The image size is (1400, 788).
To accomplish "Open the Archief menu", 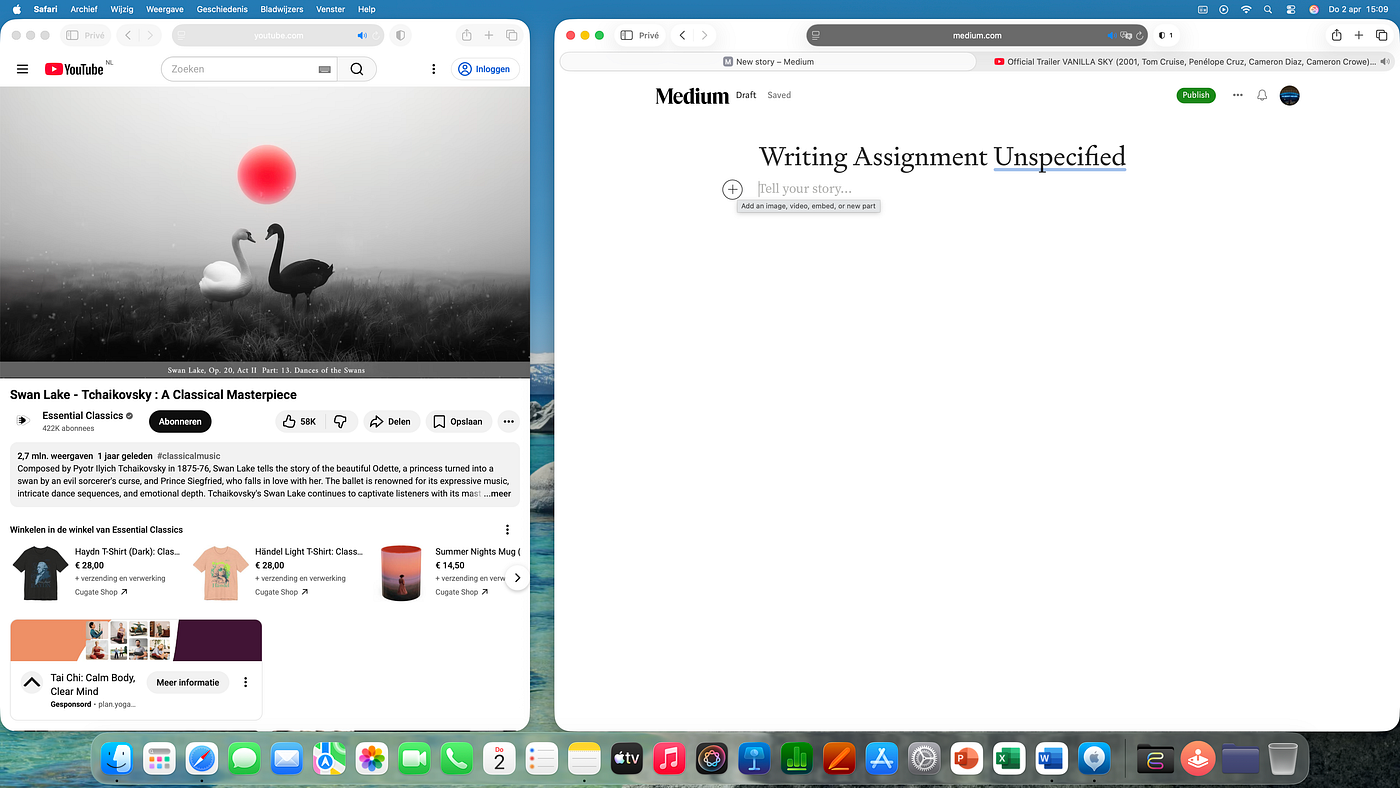I will pyautogui.click(x=84, y=9).
